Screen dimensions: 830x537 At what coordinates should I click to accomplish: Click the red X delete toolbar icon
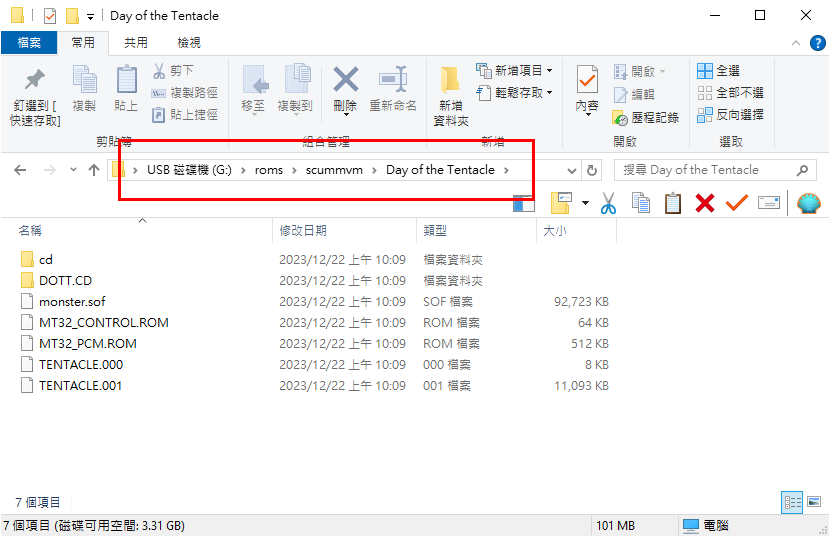(x=705, y=203)
